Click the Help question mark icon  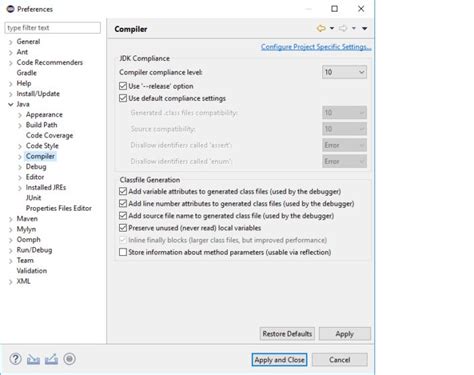click(15, 359)
